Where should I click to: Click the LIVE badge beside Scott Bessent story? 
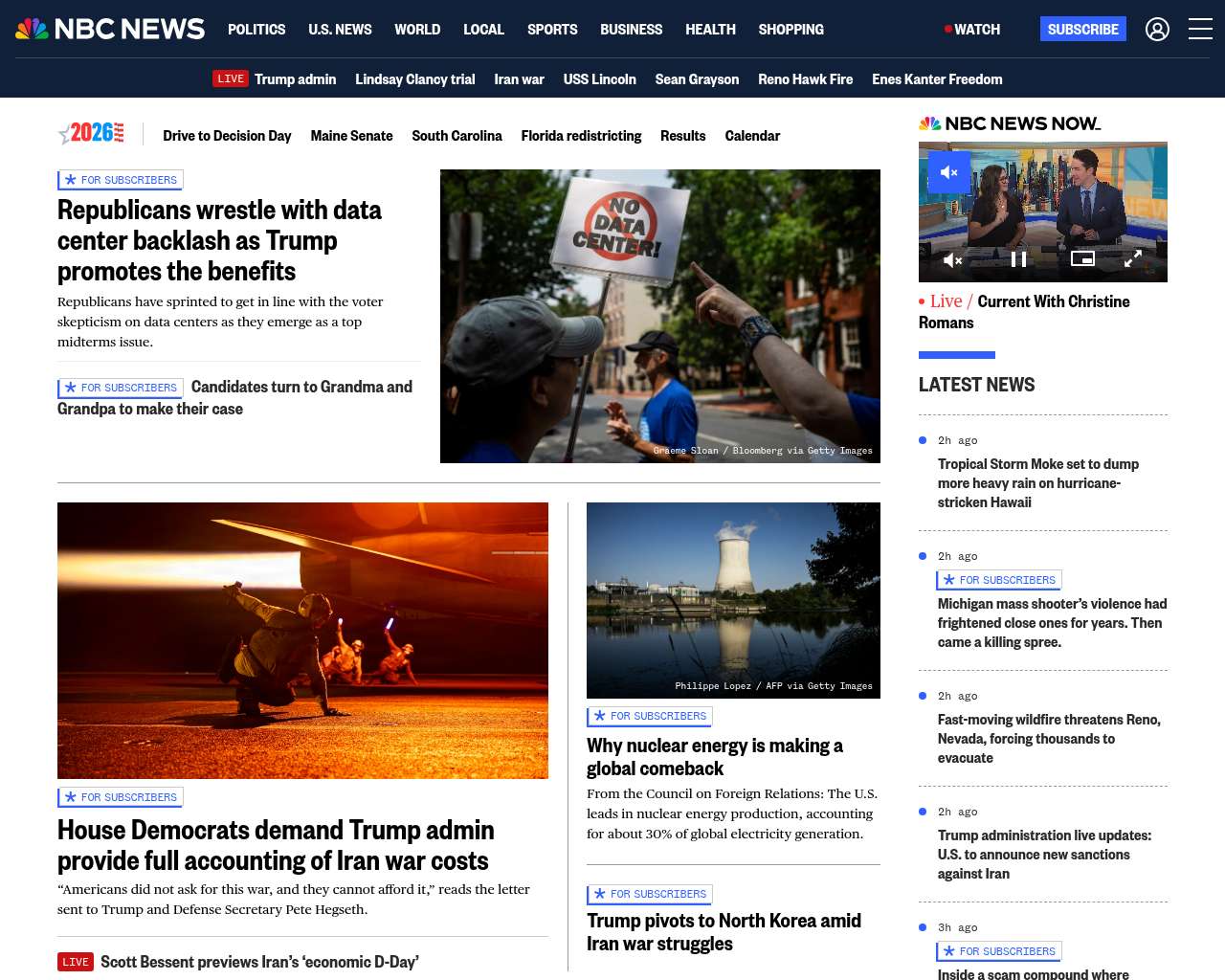click(76, 962)
